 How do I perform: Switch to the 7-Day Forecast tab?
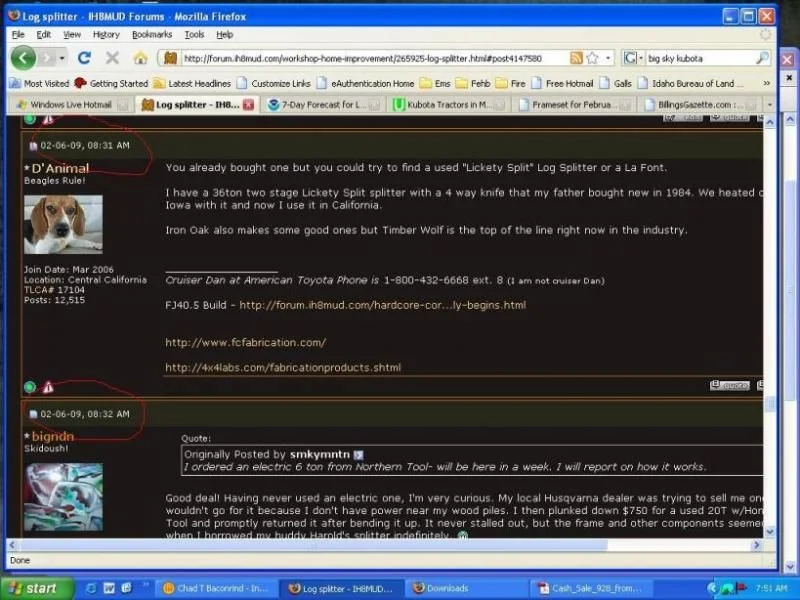coord(322,105)
